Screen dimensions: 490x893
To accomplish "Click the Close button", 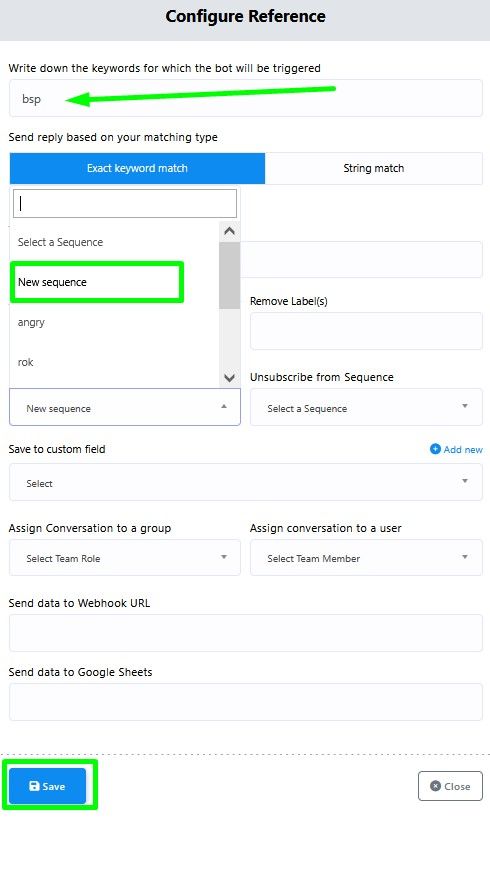I will coord(450,786).
